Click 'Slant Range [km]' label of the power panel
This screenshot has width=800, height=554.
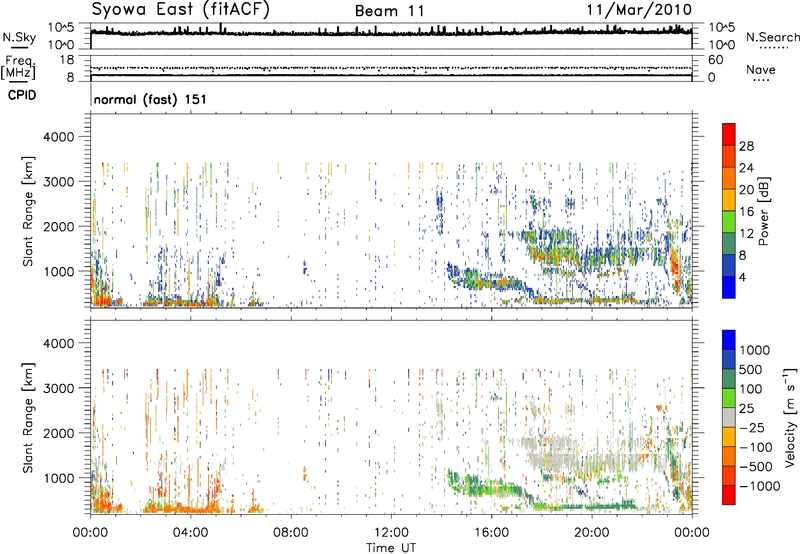point(28,211)
